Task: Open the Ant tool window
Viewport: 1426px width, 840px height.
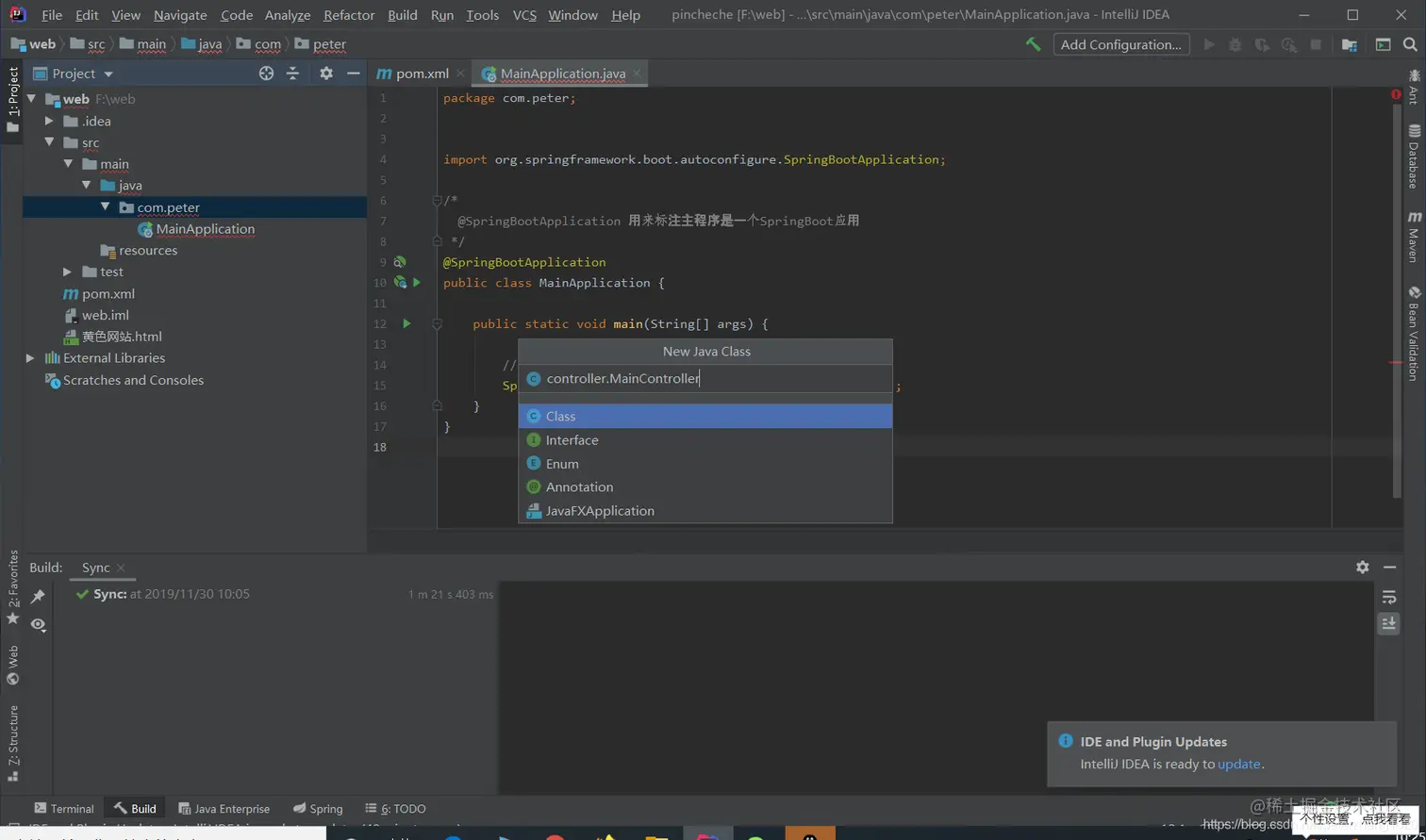Action: pos(1414,86)
